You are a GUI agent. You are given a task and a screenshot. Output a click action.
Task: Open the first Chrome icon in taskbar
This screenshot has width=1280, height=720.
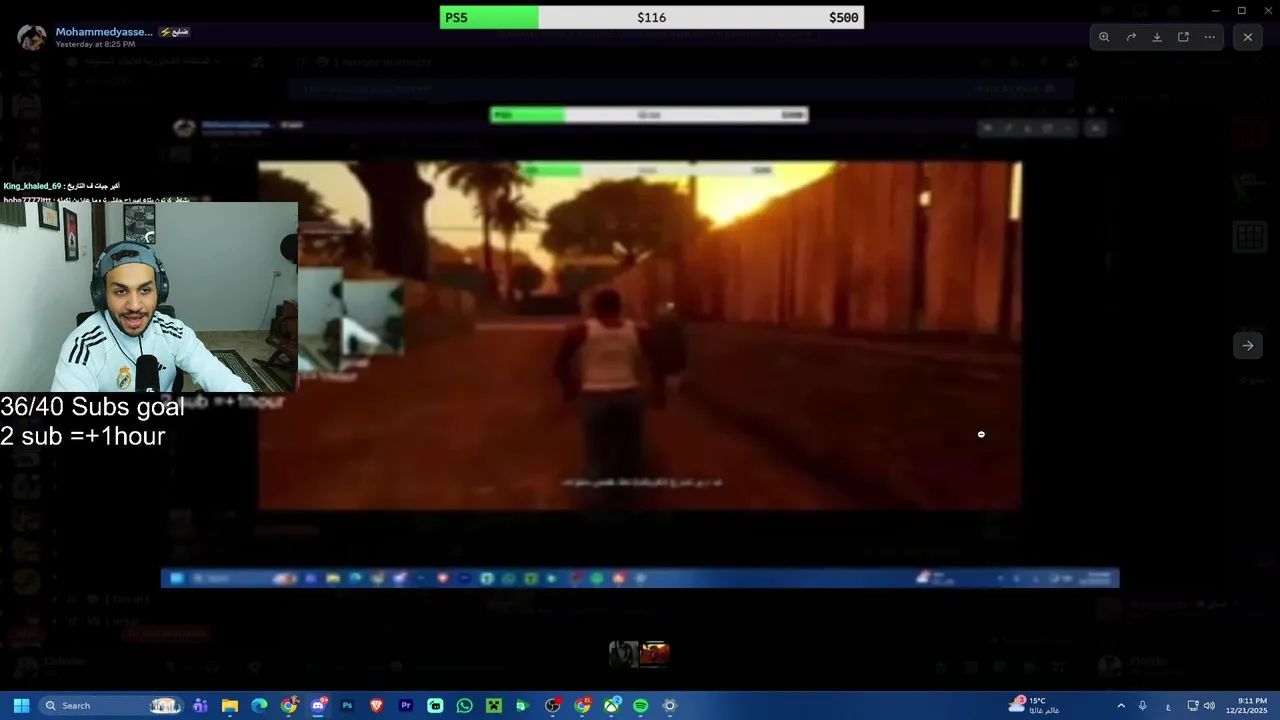(289, 706)
